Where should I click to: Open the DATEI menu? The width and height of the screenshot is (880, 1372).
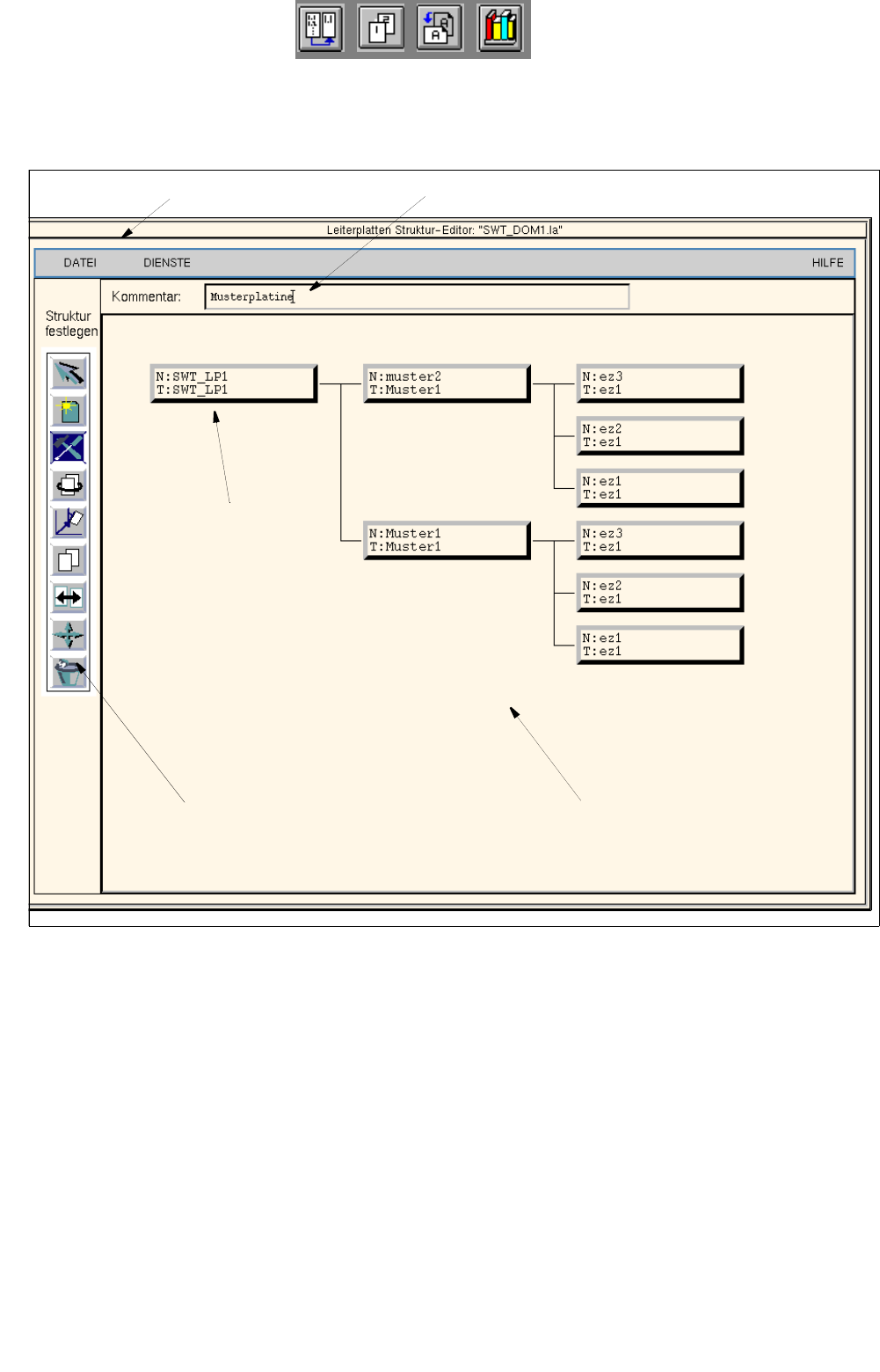coord(80,263)
